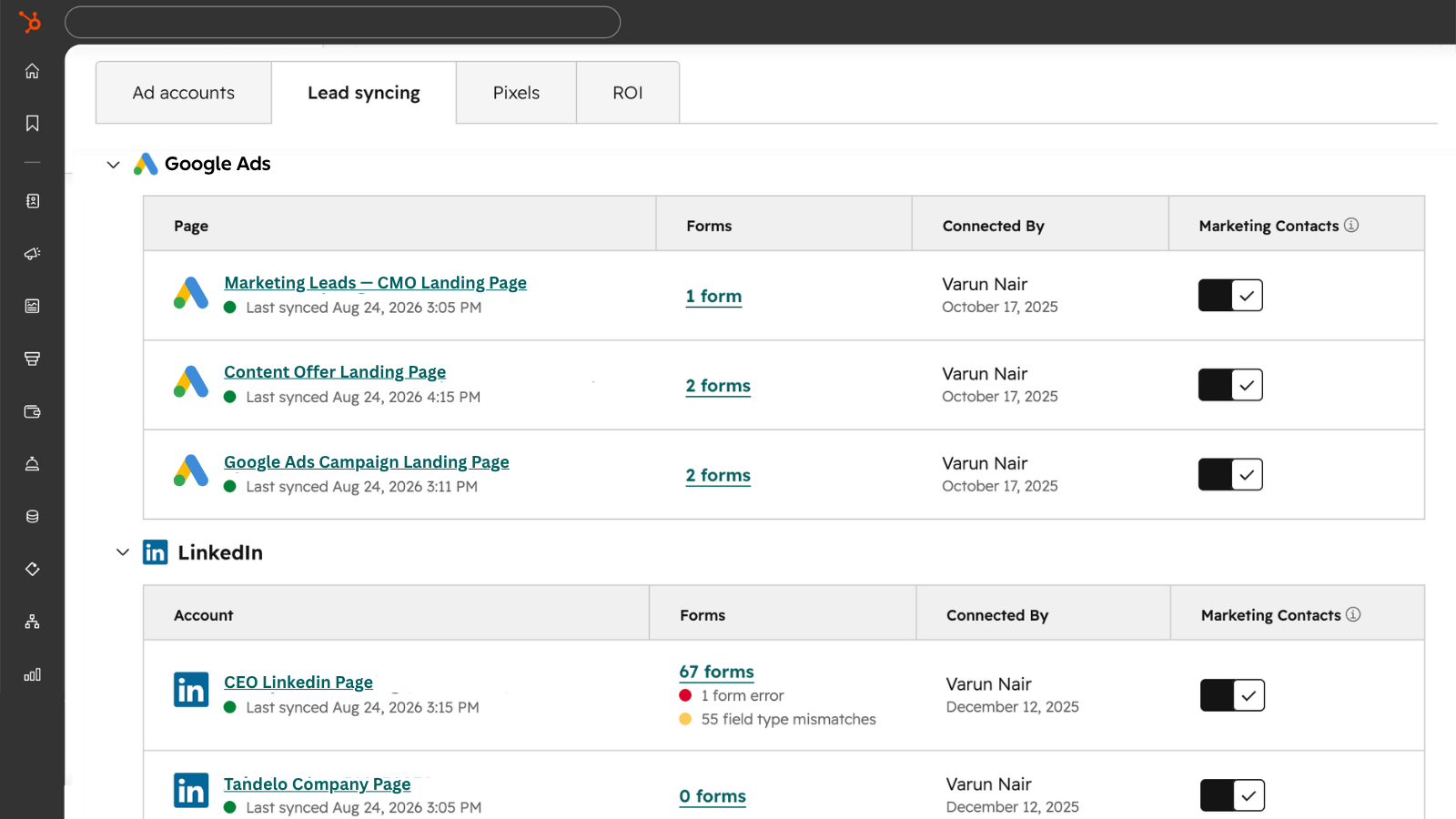Open the Home icon in sidebar
Image resolution: width=1456 pixels, height=819 pixels.
tap(32, 71)
